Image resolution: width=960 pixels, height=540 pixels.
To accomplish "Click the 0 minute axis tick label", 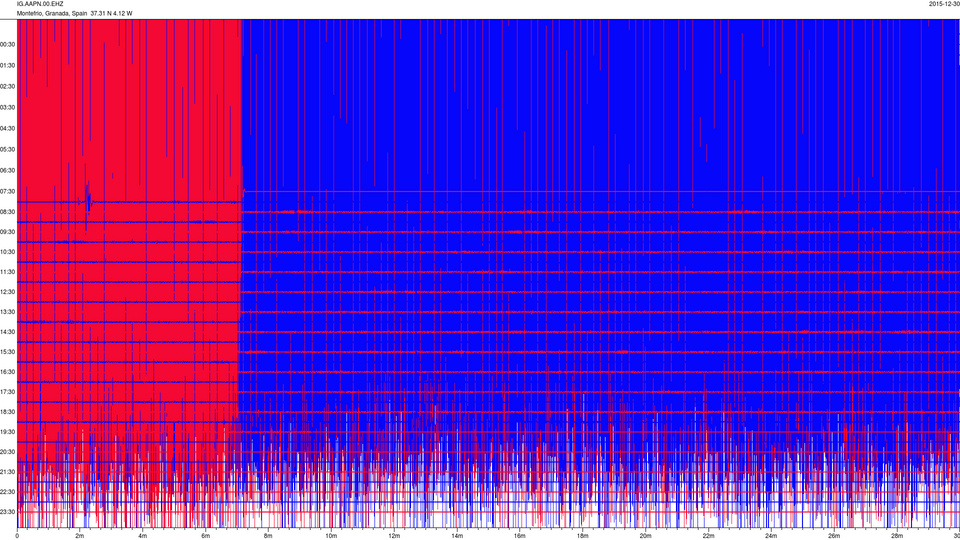I will click(17, 536).
